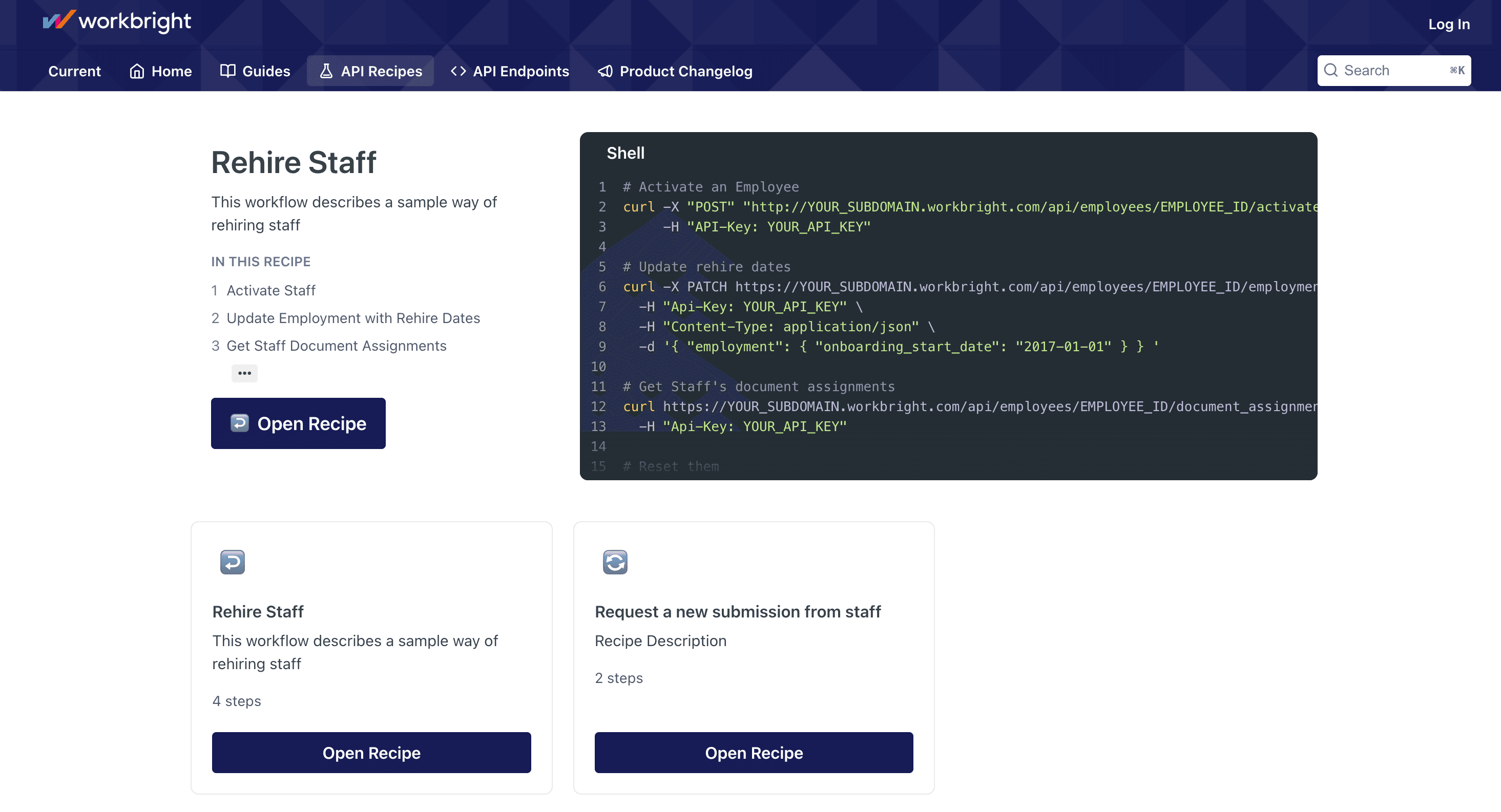Click the search magnifier icon
Viewport: 1501px width, 812px height.
click(1330, 71)
